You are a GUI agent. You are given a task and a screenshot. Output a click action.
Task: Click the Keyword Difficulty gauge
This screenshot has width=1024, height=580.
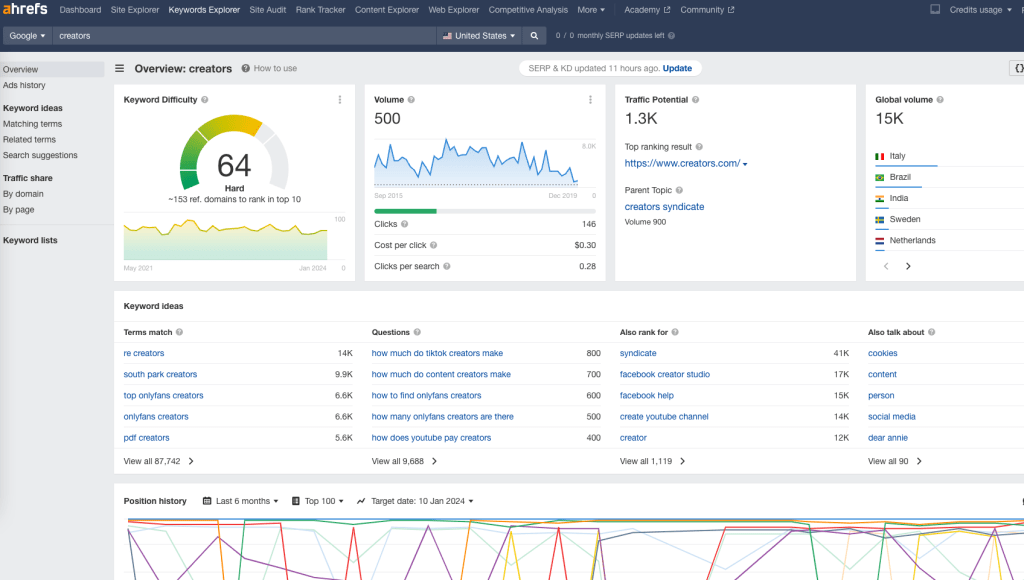[234, 153]
